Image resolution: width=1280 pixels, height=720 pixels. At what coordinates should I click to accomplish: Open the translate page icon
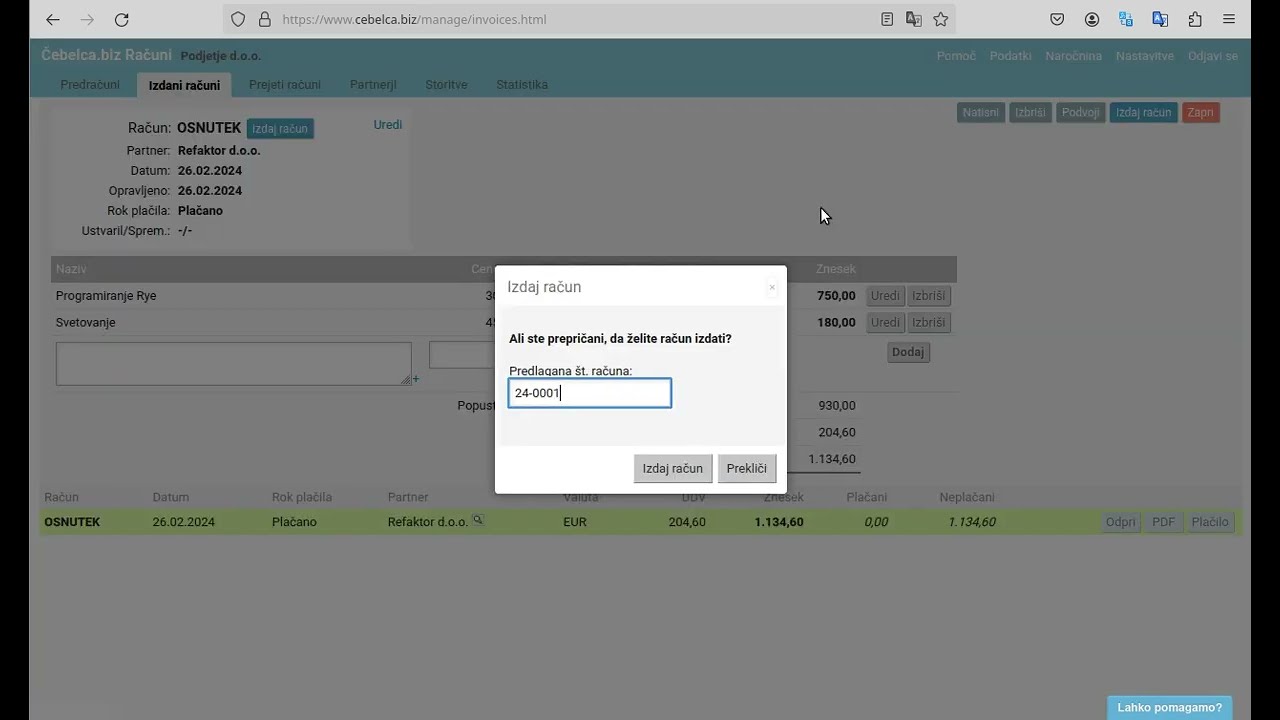pos(914,19)
